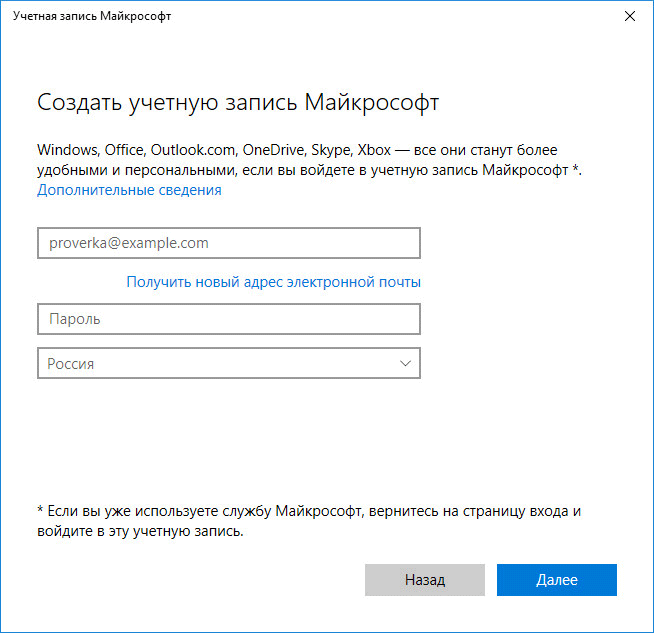
Task: Focus the Пароль password field
Action: [229, 319]
